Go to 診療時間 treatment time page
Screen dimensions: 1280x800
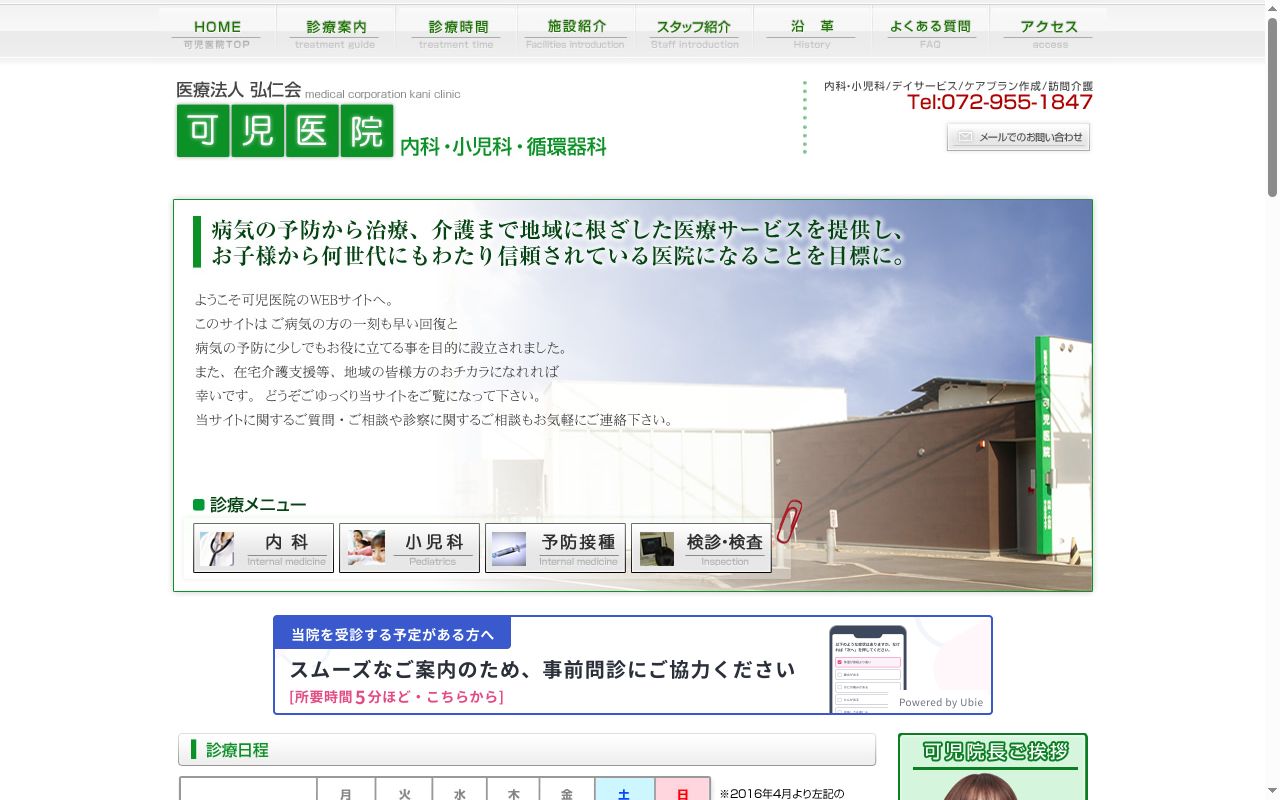[456, 33]
